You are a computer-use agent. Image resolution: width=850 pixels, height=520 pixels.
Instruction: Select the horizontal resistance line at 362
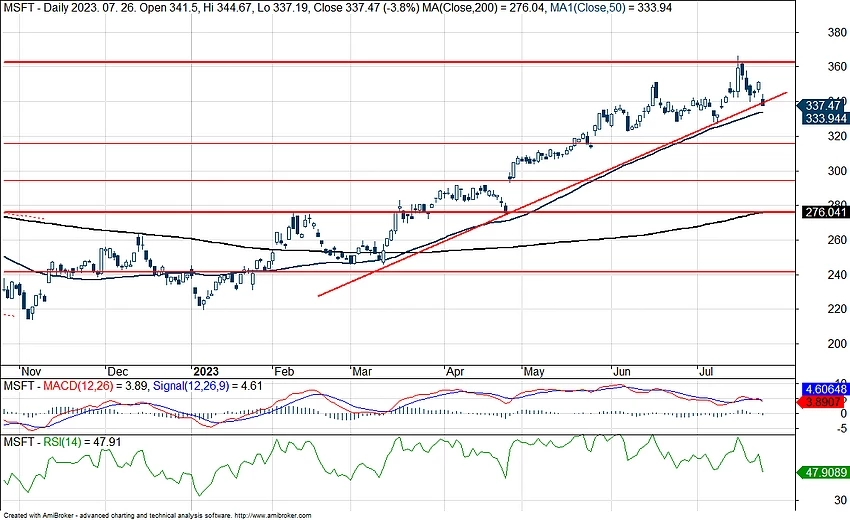tap(398, 62)
